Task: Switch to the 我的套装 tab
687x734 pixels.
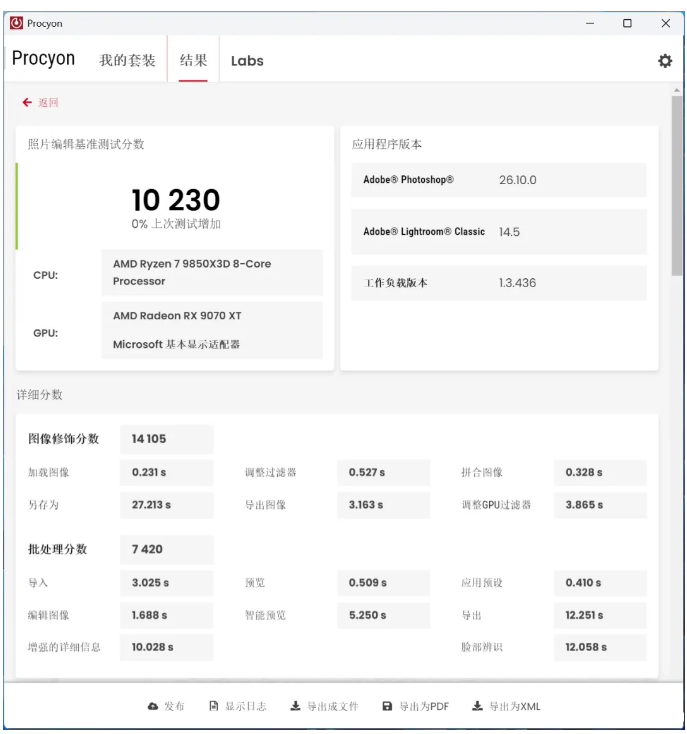Action: [x=127, y=61]
